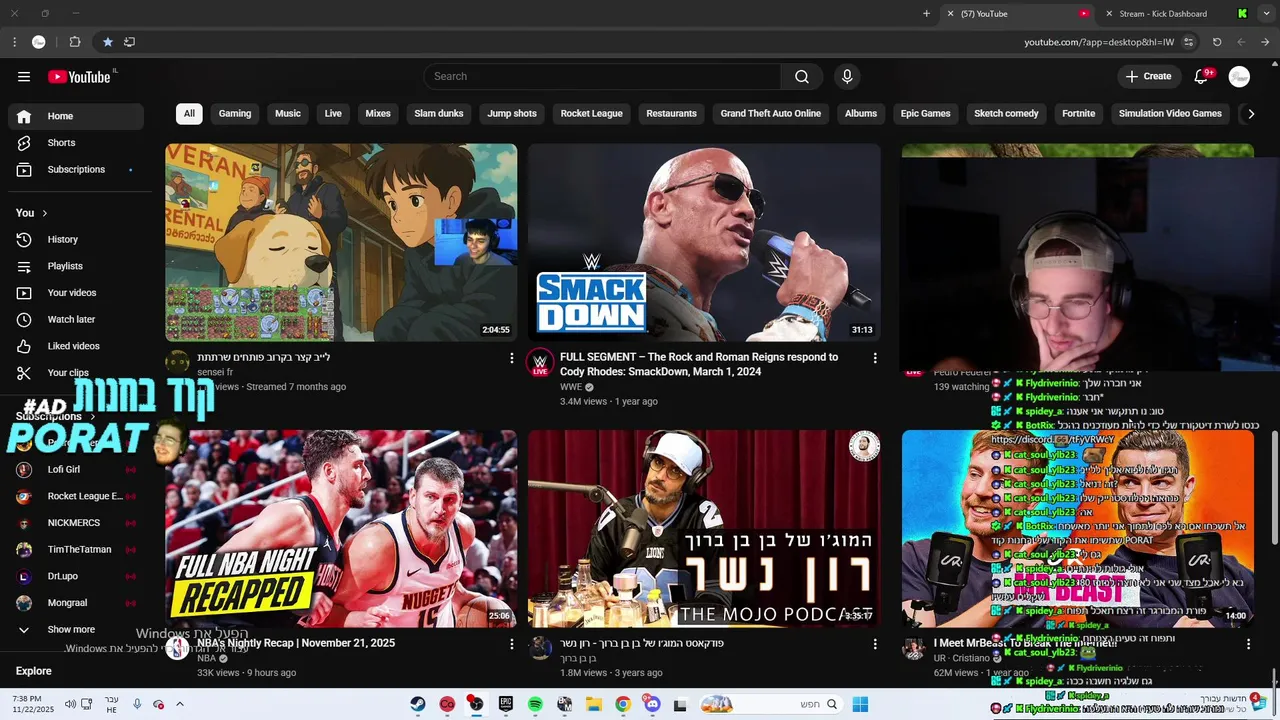Open the notifications bell

pos(1202,77)
